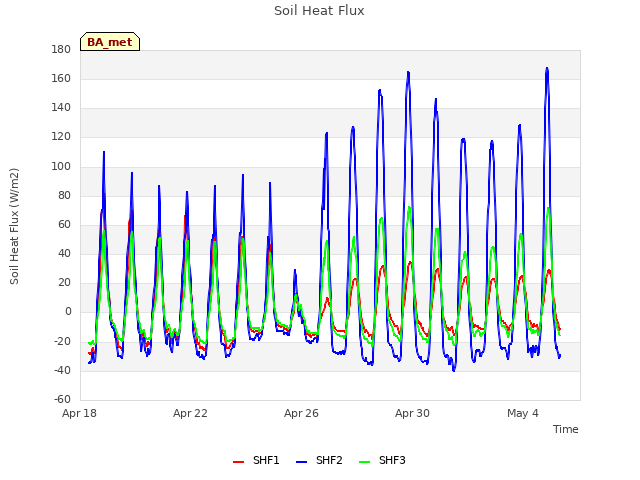Screen dimensions: 640x480
Task: Click the 140 y-axis tick label
Action: pyautogui.click(x=61, y=108)
